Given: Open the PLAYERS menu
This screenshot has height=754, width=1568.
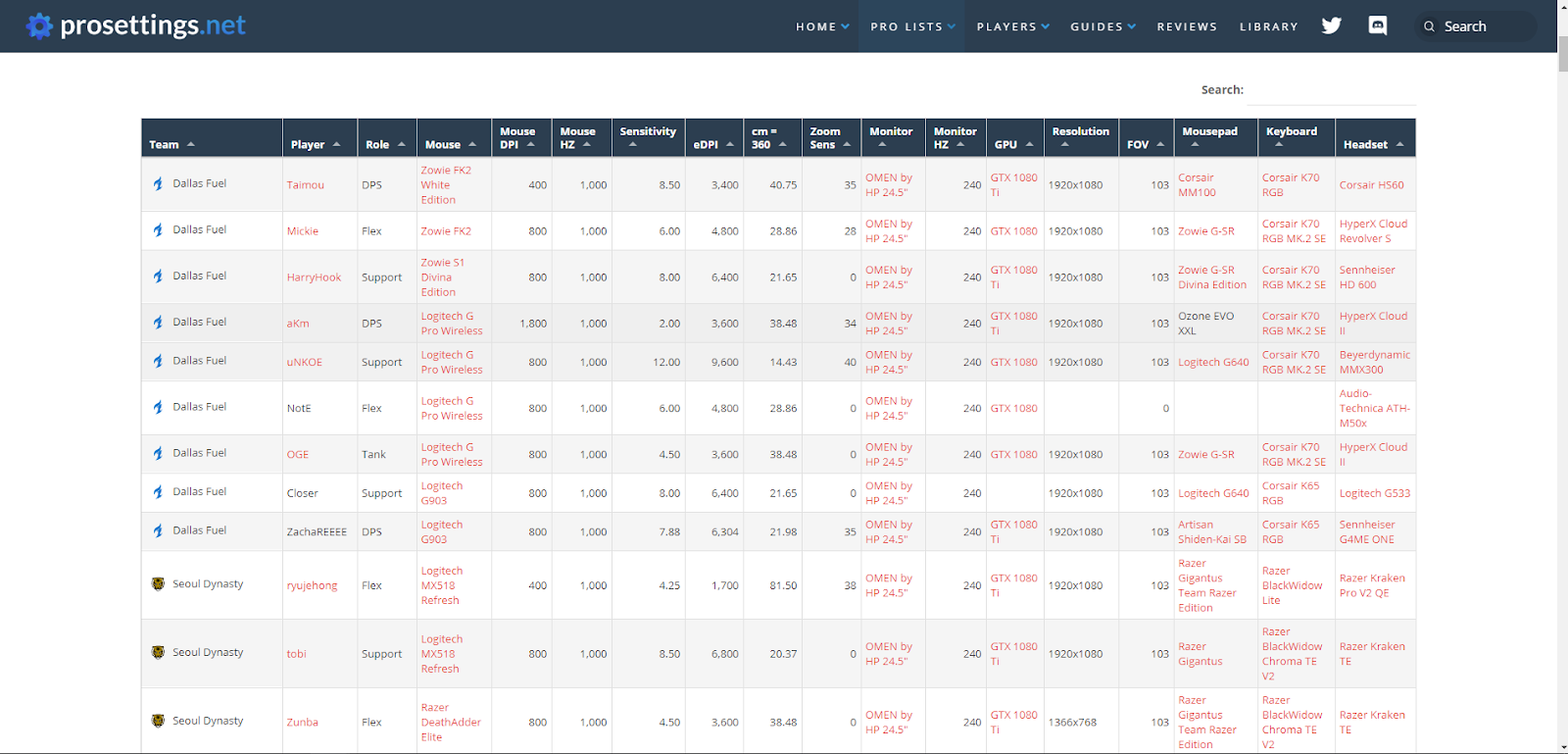Looking at the screenshot, I should point(1012,26).
